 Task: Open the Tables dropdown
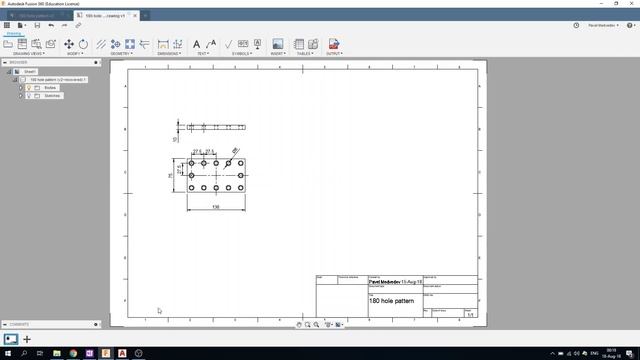tap(305, 53)
